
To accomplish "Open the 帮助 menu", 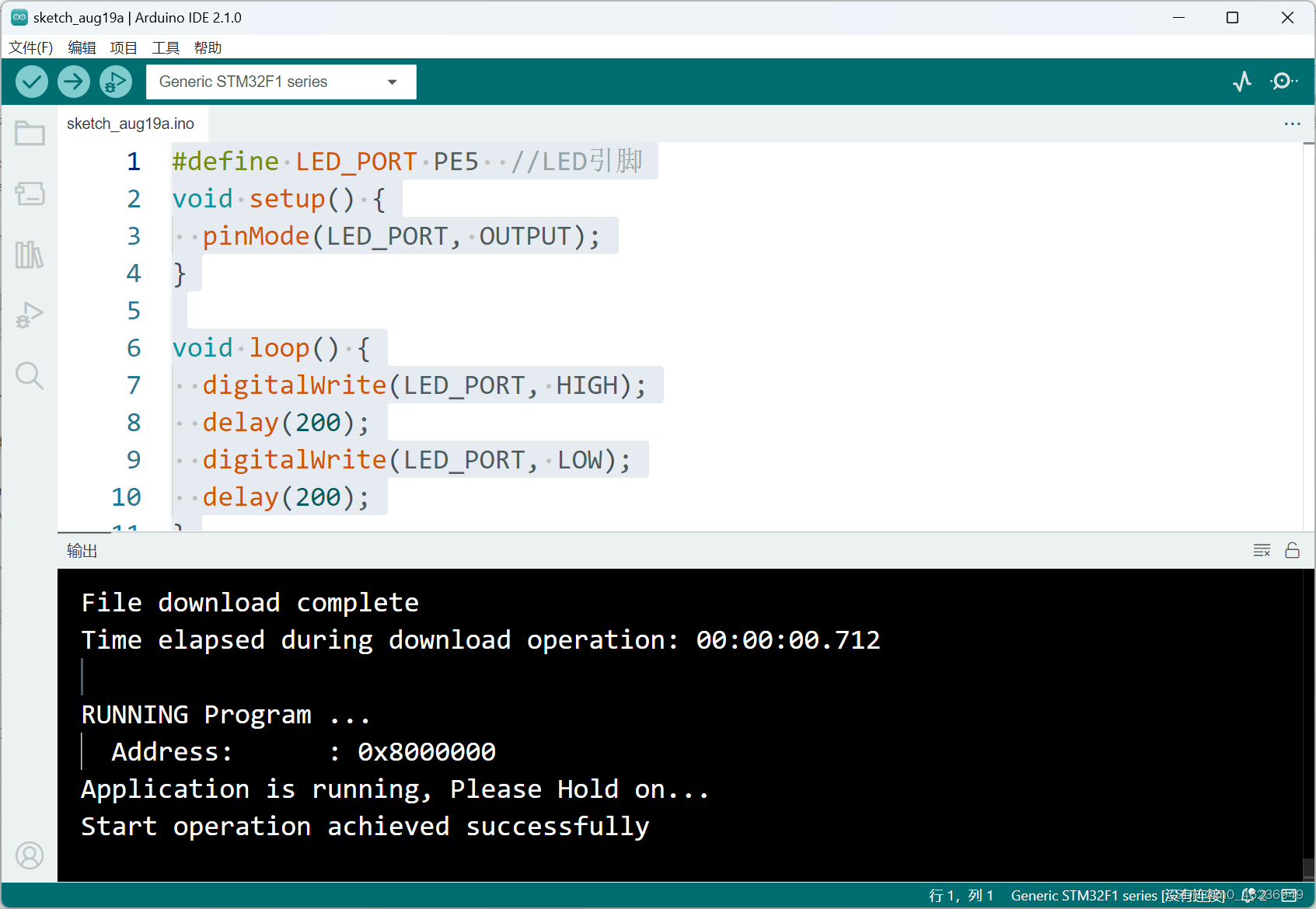I will coord(207,47).
